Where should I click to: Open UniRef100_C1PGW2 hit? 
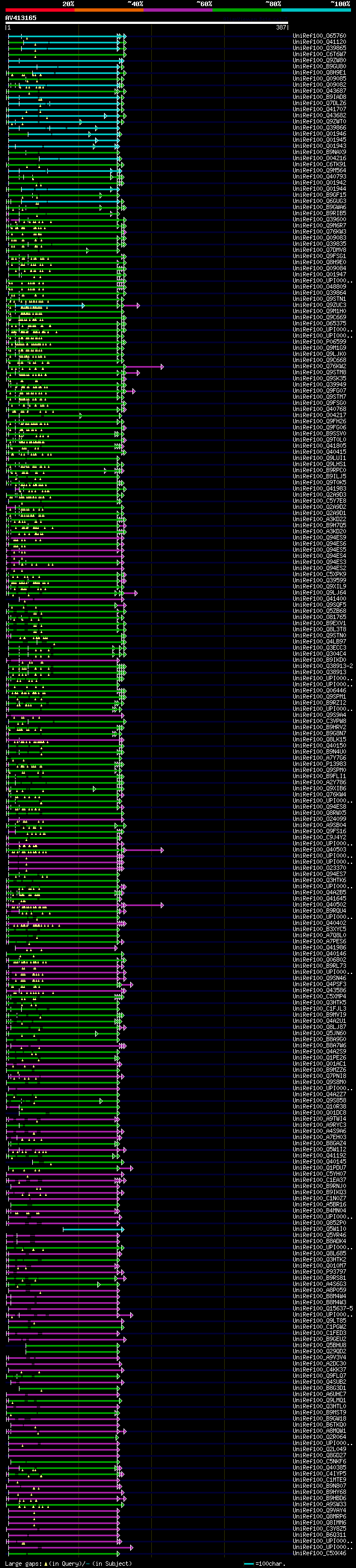coord(319,1327)
